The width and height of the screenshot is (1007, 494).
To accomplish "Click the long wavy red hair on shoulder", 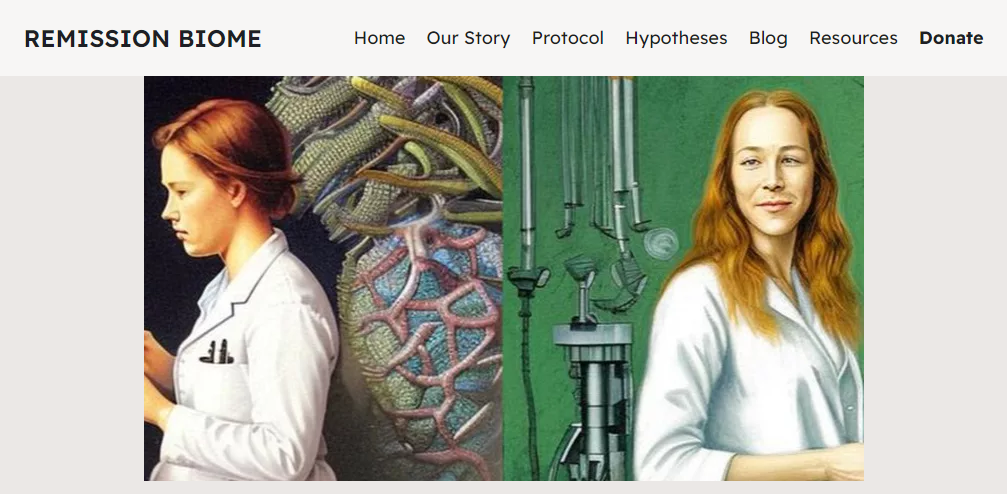I will (830, 257).
